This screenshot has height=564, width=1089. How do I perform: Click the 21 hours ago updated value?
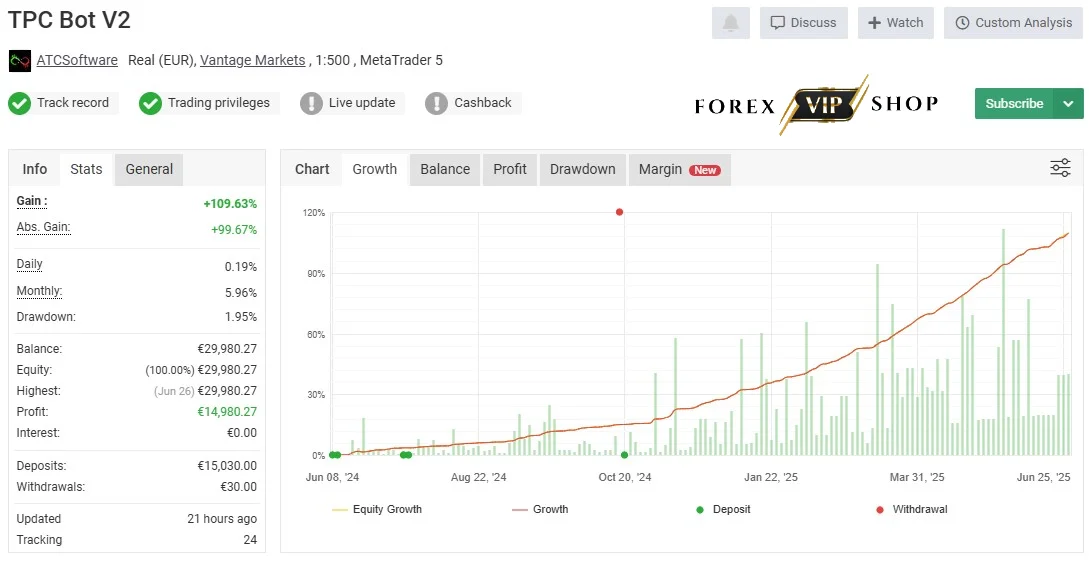[222, 519]
